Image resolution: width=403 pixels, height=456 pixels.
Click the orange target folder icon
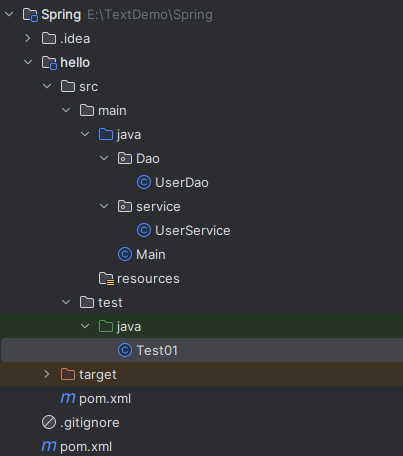(68, 374)
